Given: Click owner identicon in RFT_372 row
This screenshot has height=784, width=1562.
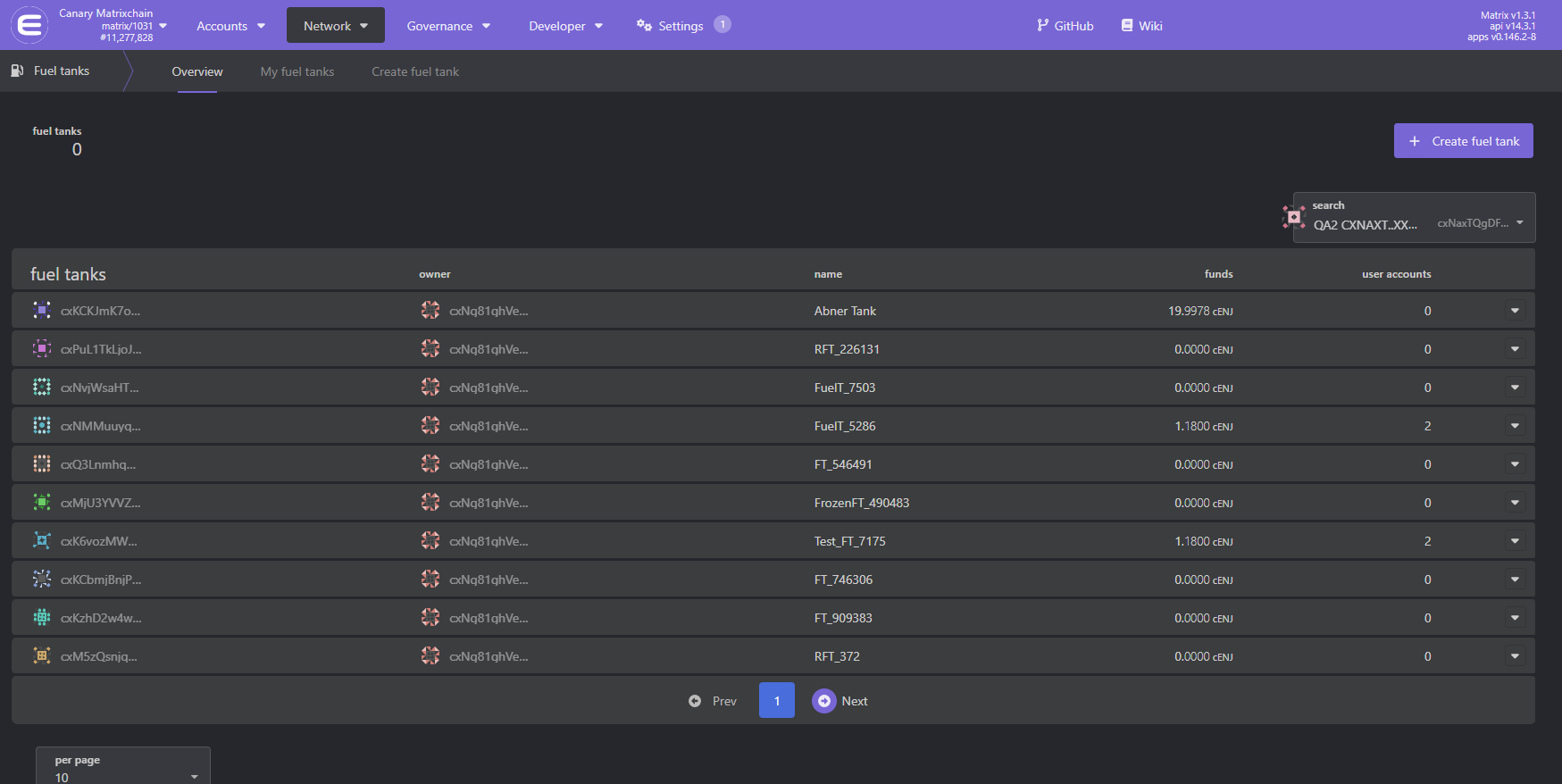Looking at the screenshot, I should click(430, 655).
